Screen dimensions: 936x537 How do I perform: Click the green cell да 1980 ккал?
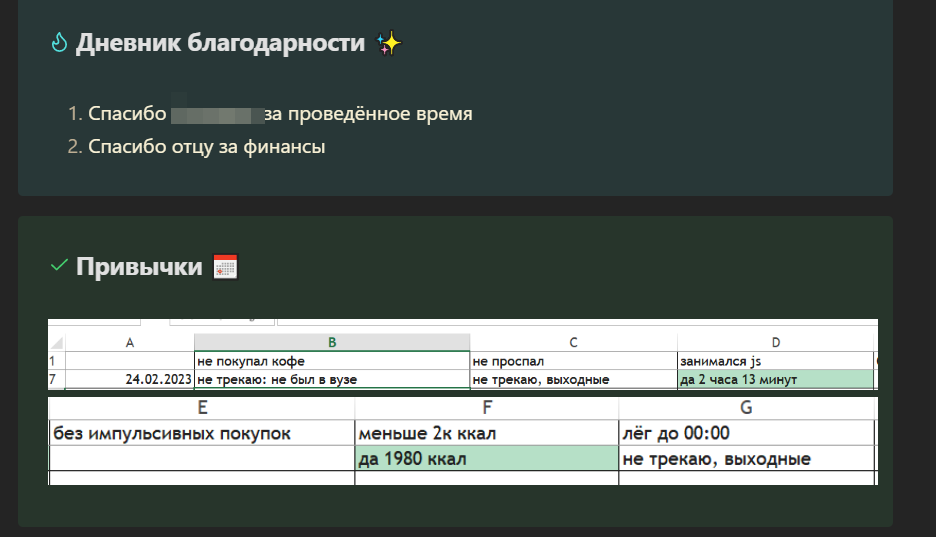tap(487, 459)
